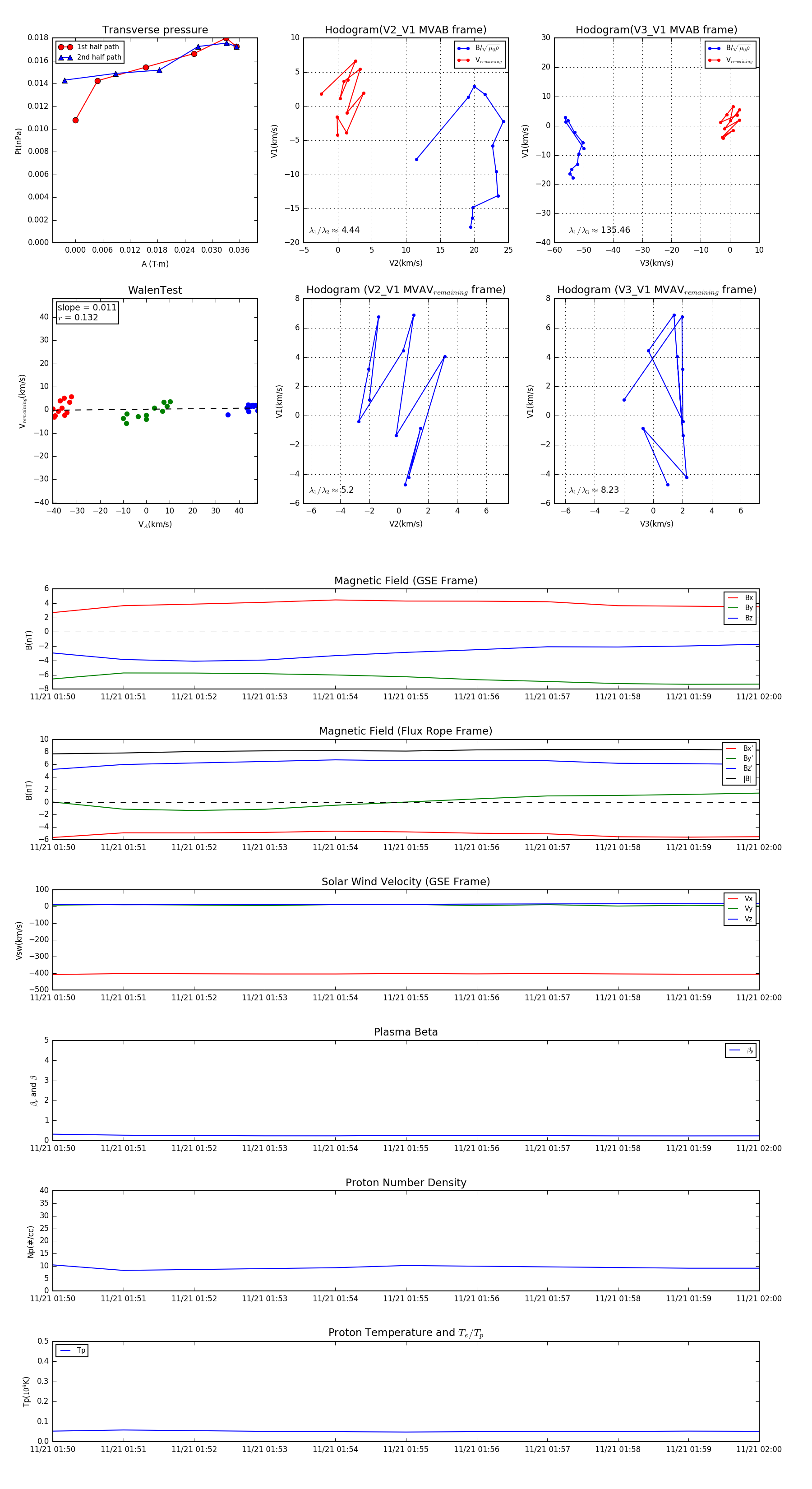The height and width of the screenshot is (1489, 812).
Task: Click the 'Vsw(km/s)' y-axis label
Action: pos(18,940)
